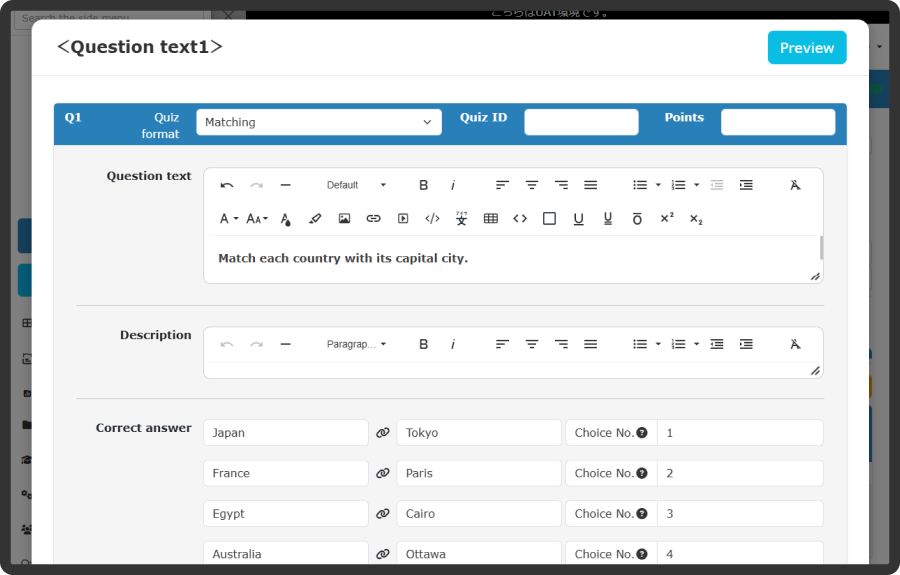Click the Quiz ID input field

click(581, 122)
